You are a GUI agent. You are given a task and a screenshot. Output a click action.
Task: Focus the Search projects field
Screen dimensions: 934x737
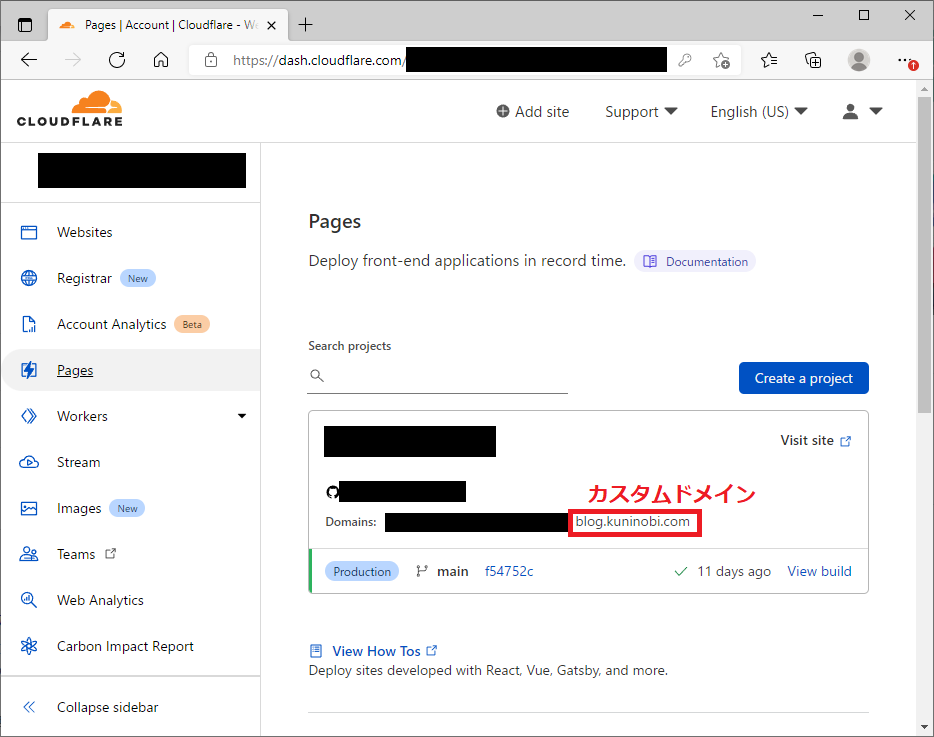coord(437,375)
